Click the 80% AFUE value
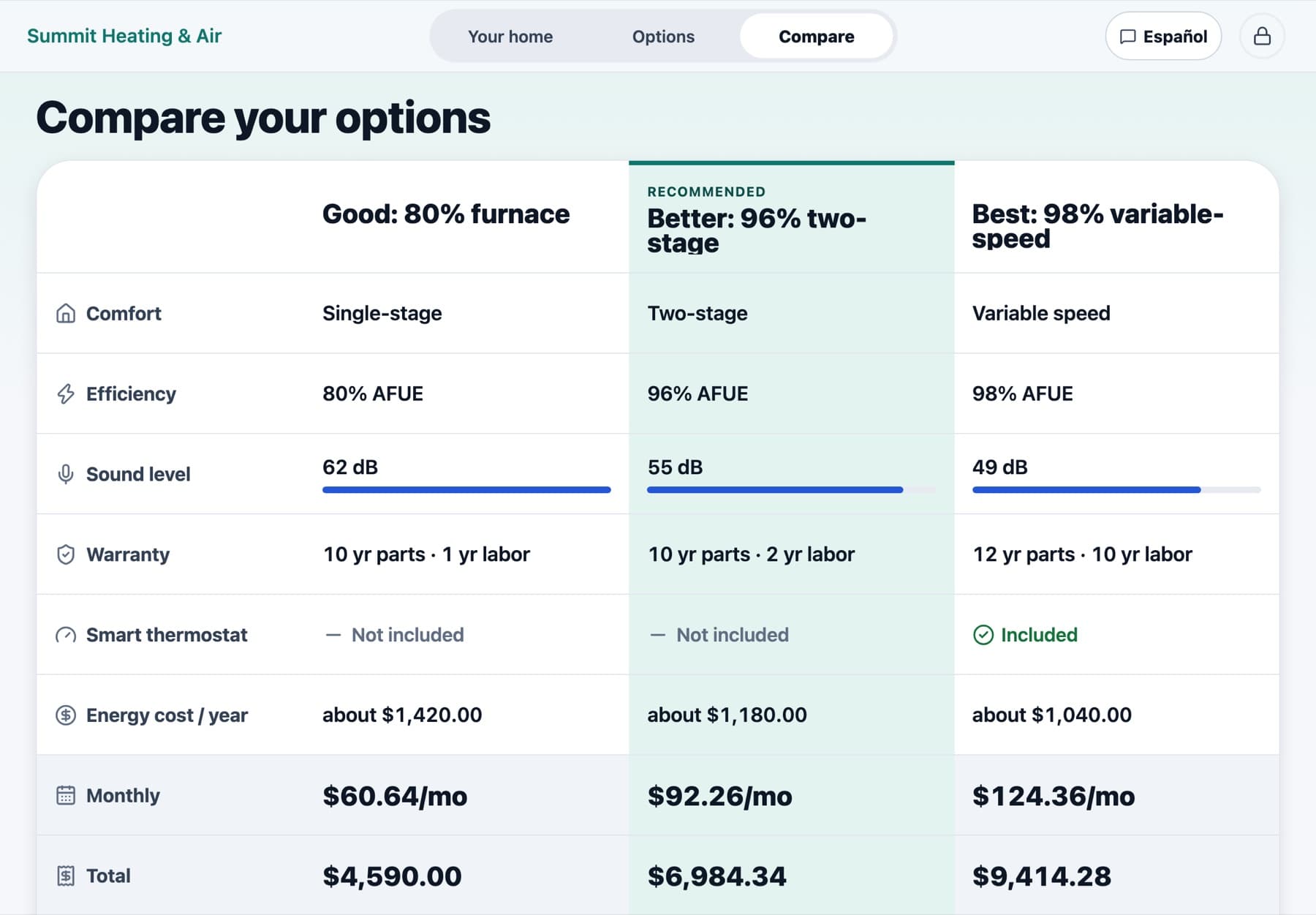This screenshot has width=1316, height=915. click(373, 394)
